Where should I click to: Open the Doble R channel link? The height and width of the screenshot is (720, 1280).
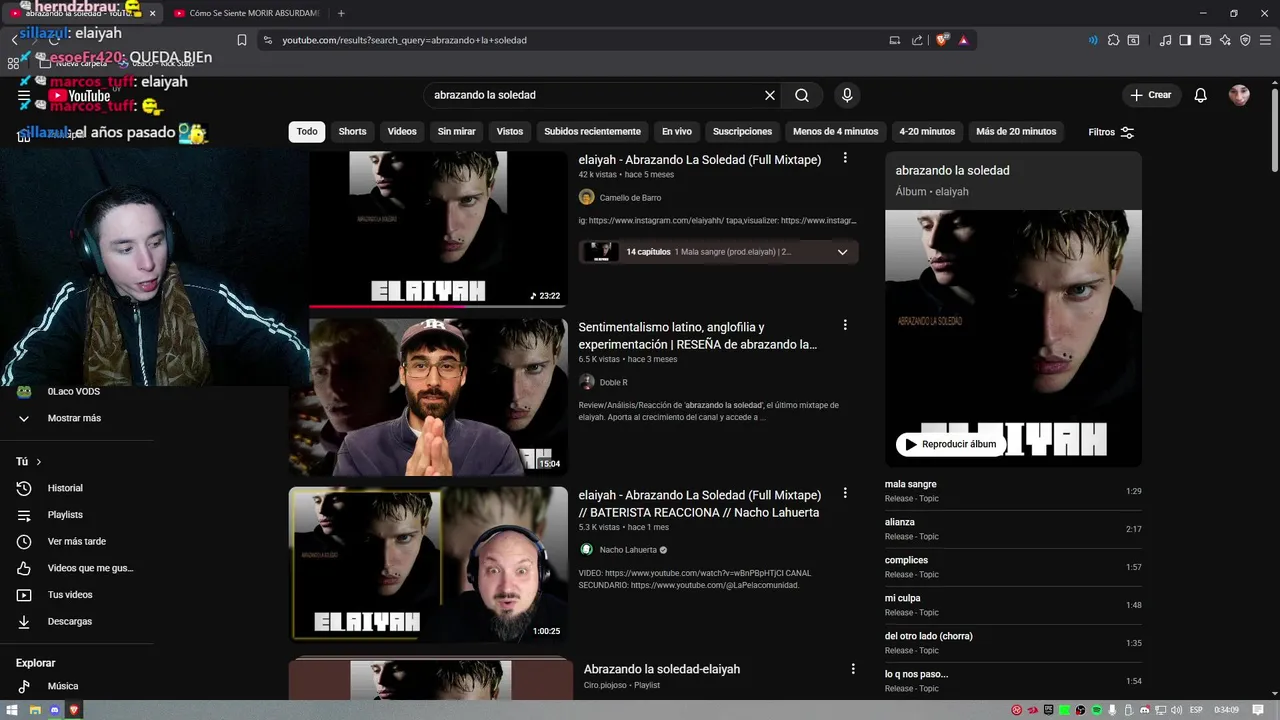pyautogui.click(x=613, y=383)
